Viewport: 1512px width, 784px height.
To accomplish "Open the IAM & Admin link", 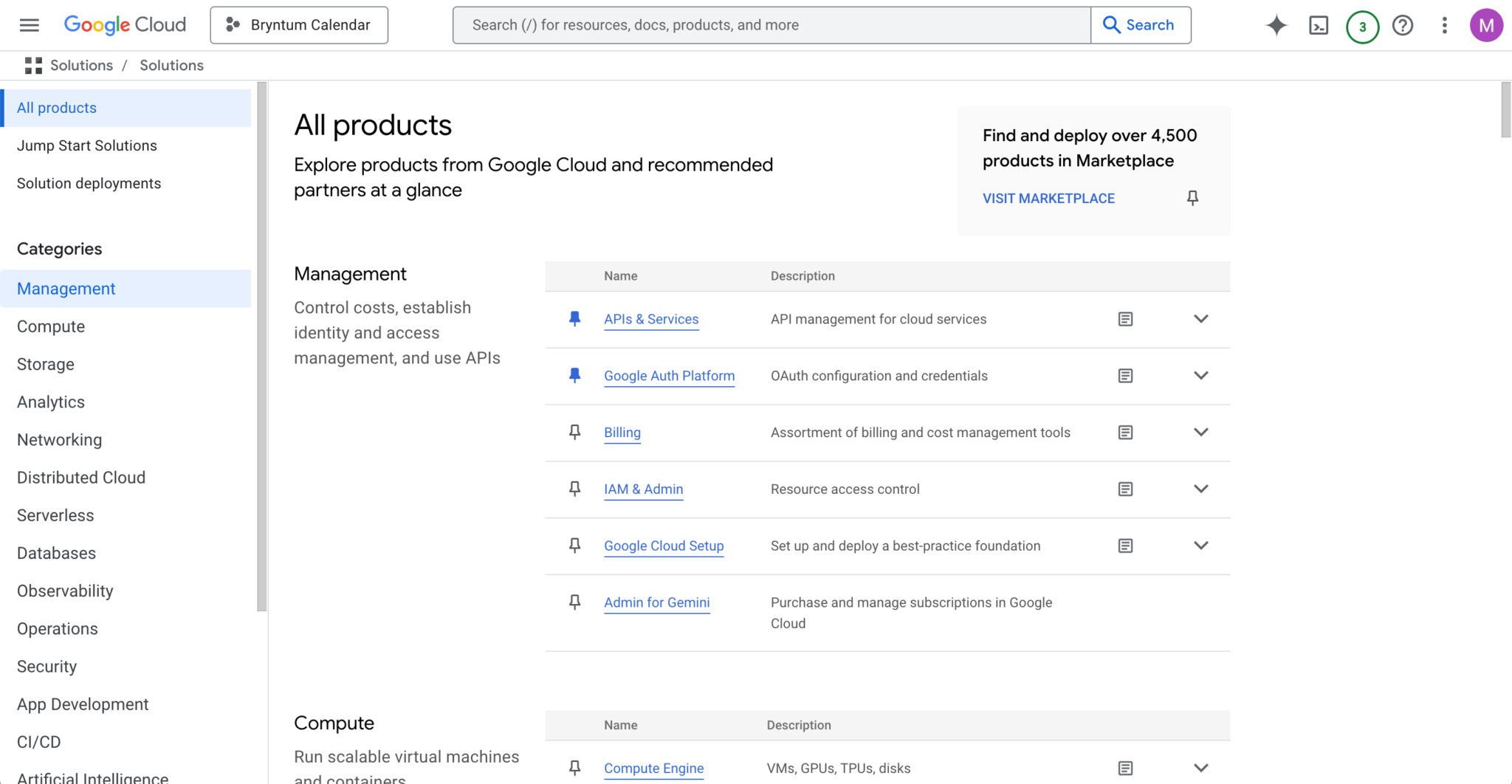I will click(644, 489).
